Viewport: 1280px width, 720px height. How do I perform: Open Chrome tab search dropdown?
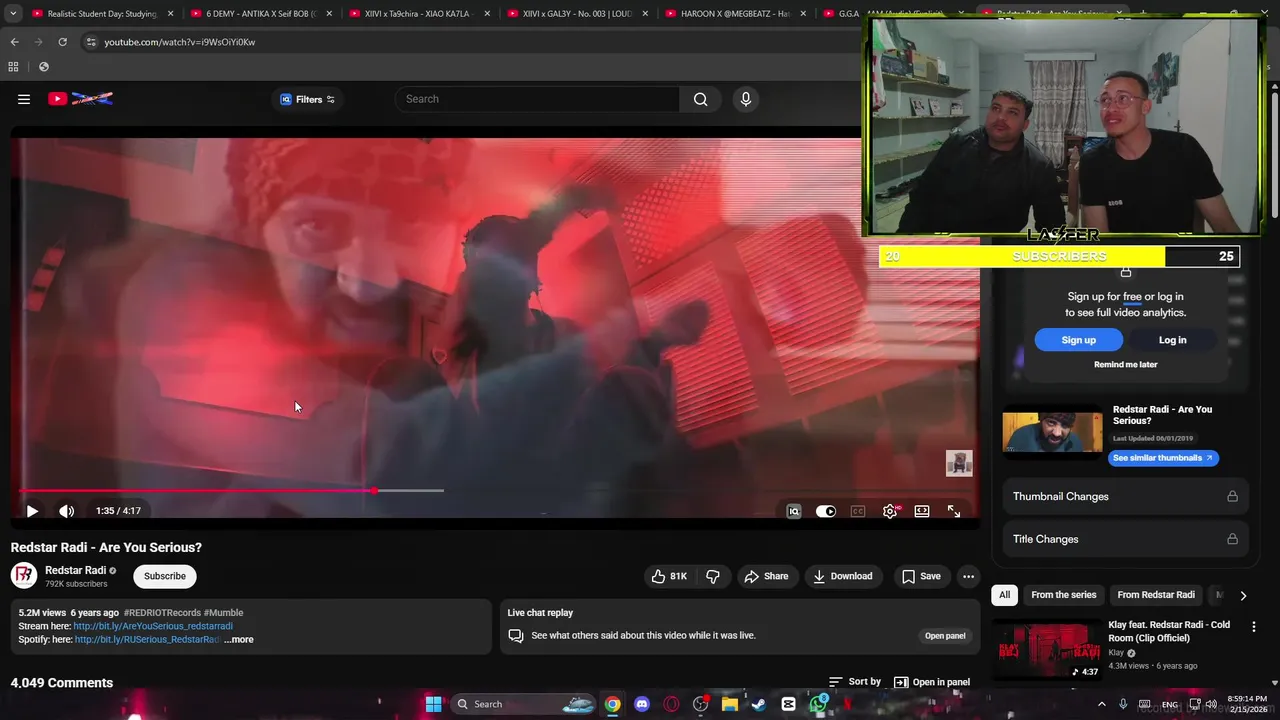(x=13, y=14)
